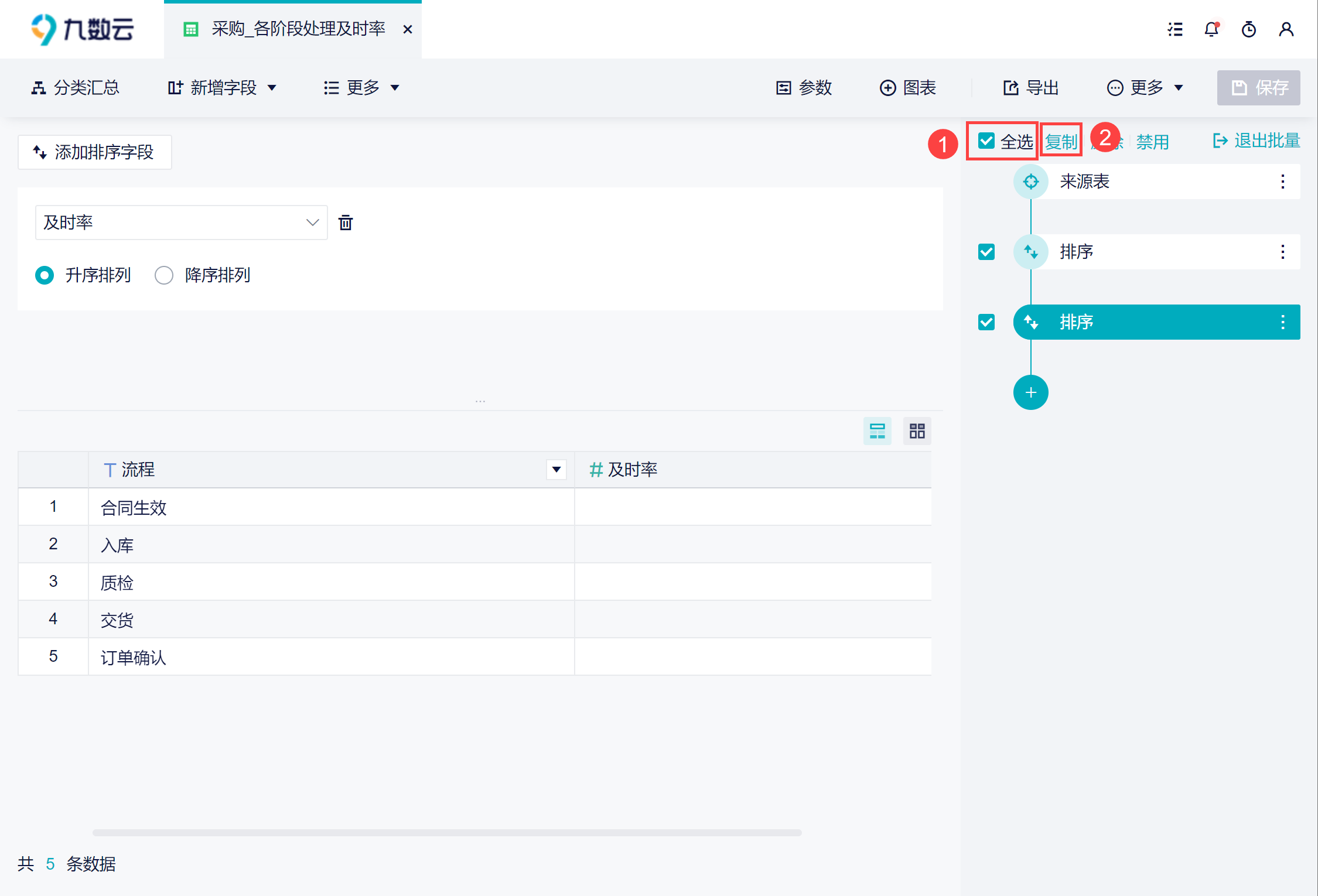Click the timer clock icon in header

[x=1249, y=29]
